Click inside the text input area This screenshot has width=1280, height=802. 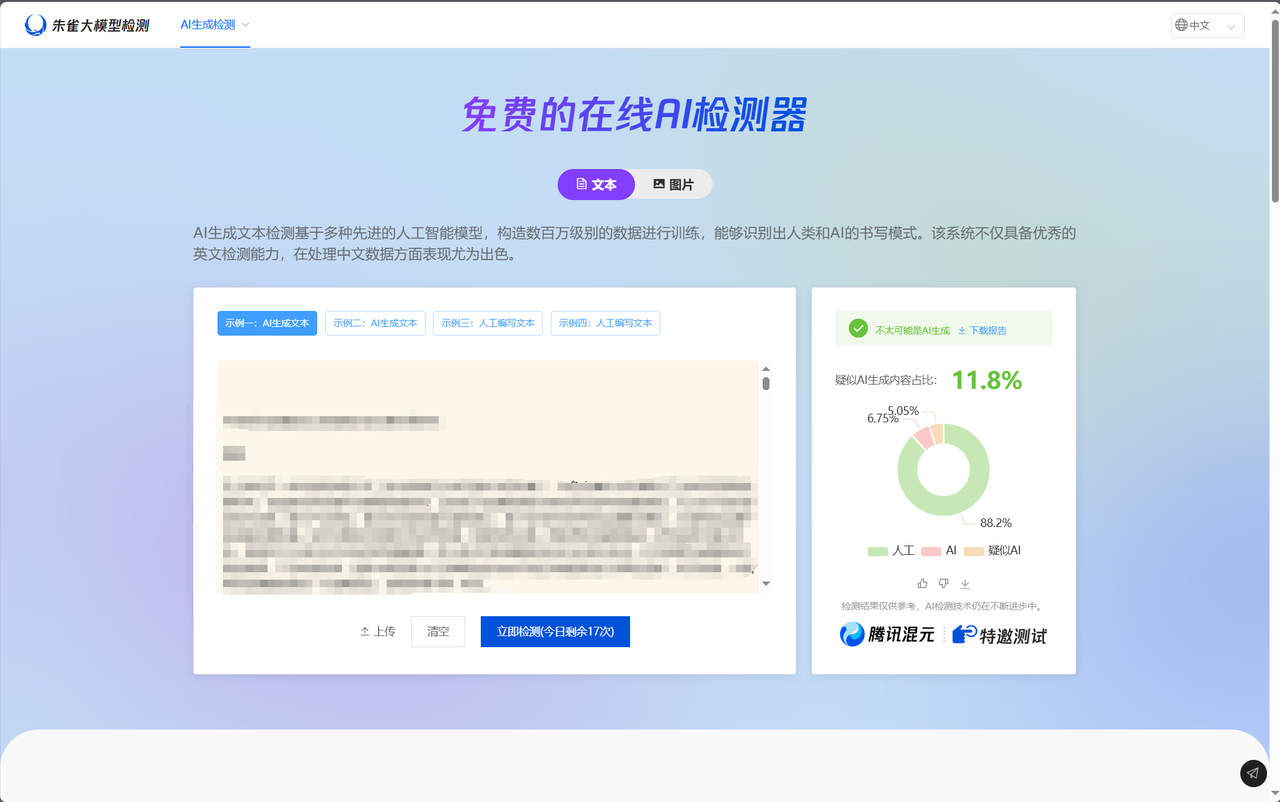(x=488, y=476)
